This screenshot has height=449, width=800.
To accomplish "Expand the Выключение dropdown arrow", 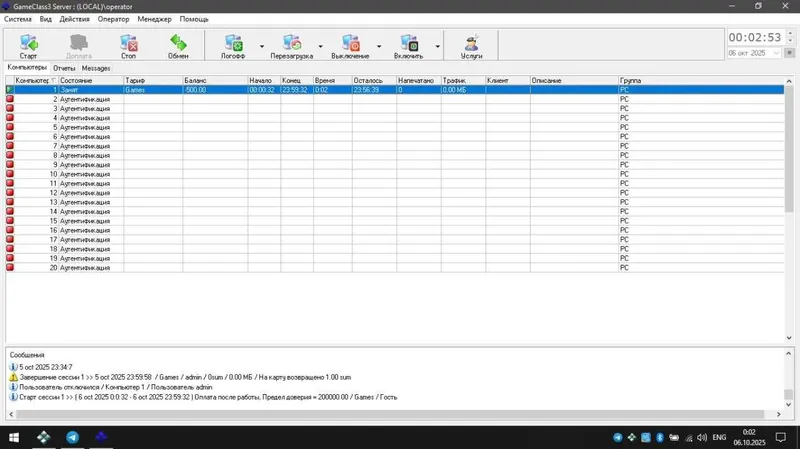I will [x=379, y=46].
